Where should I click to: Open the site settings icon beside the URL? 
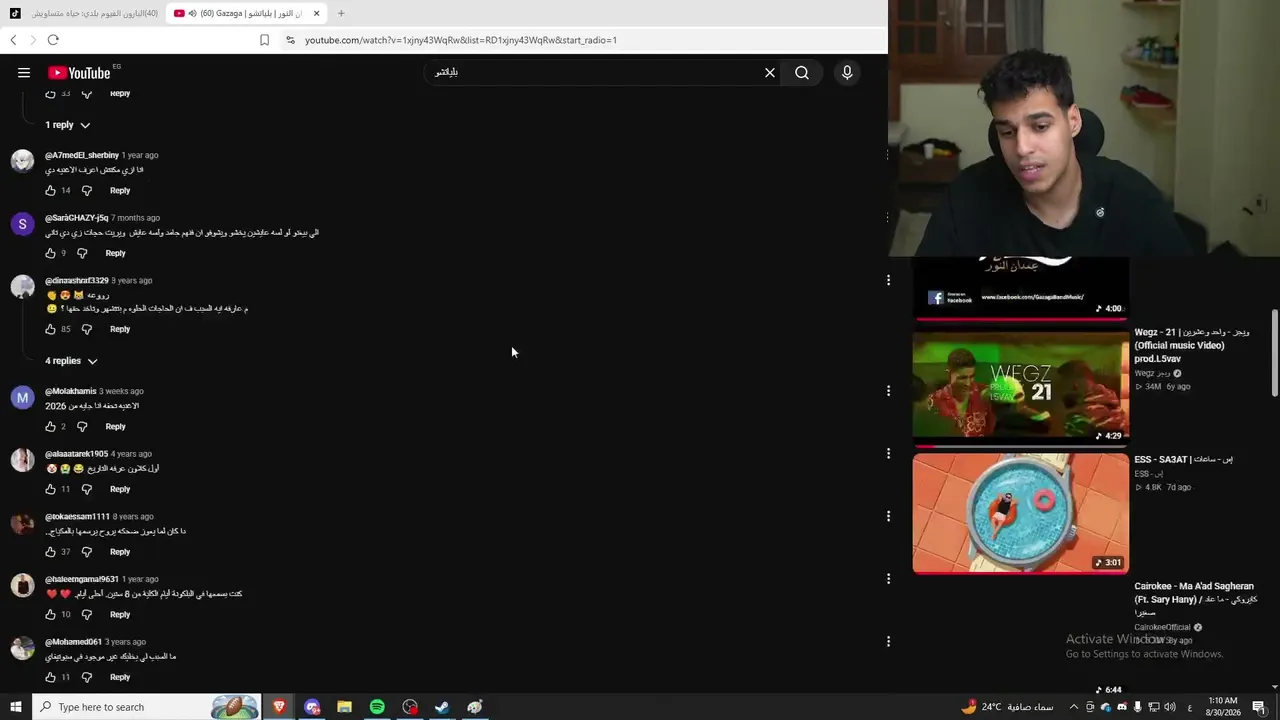coord(290,40)
